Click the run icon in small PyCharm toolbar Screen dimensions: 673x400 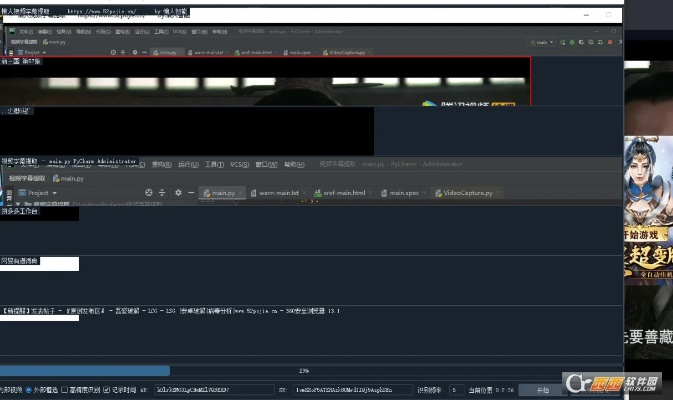click(x=563, y=42)
